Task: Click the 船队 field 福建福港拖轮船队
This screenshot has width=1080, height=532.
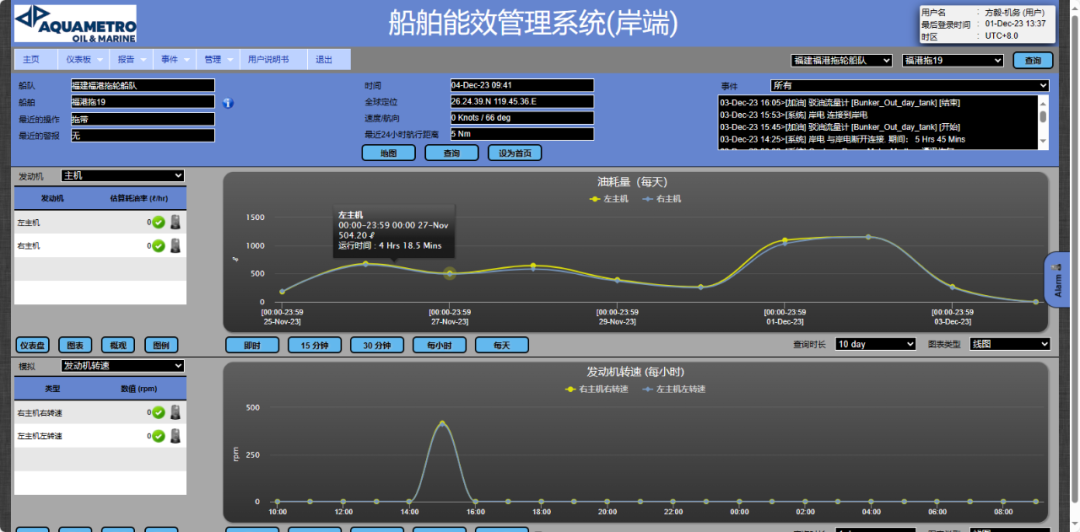Action: (x=143, y=85)
